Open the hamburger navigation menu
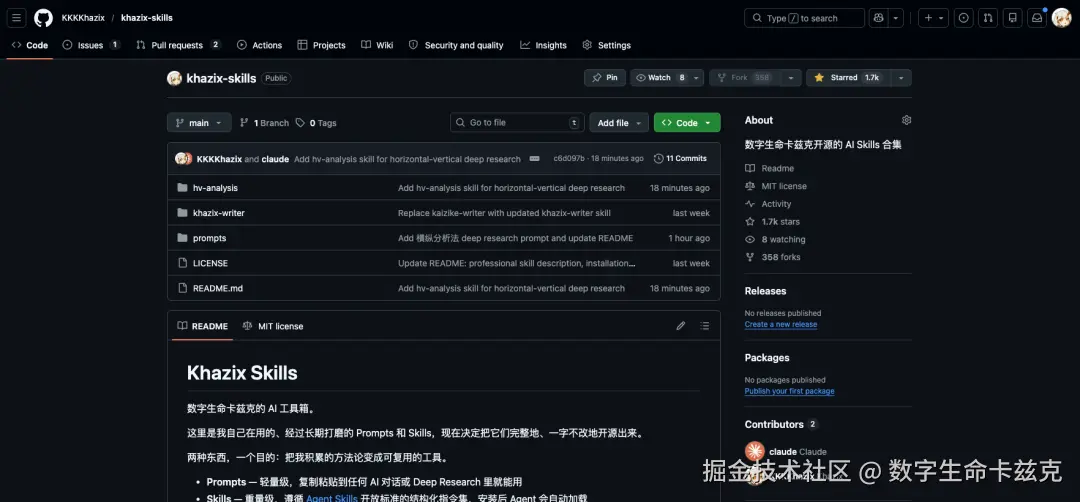The width and height of the screenshot is (1080, 502). pos(17,18)
